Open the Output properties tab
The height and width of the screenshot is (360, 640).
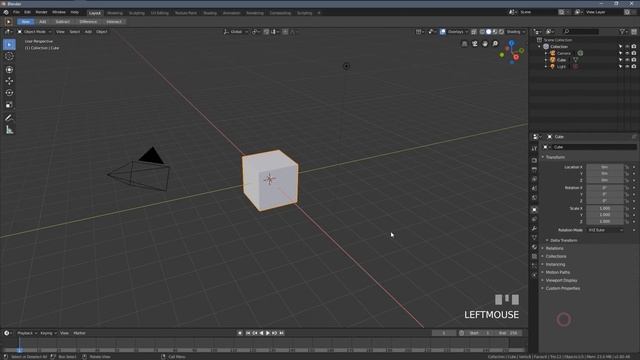click(534, 169)
